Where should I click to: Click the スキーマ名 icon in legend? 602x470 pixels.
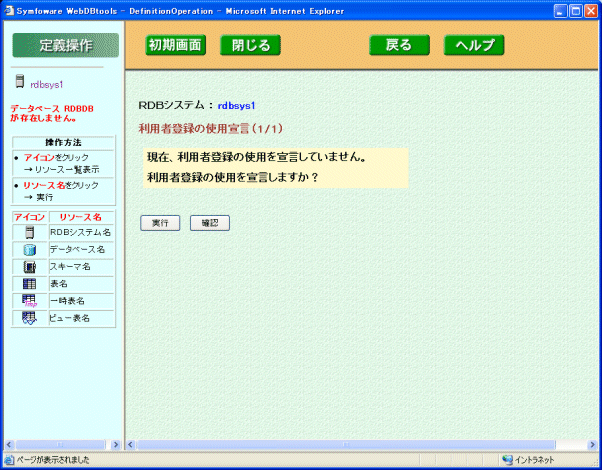(x=29, y=267)
